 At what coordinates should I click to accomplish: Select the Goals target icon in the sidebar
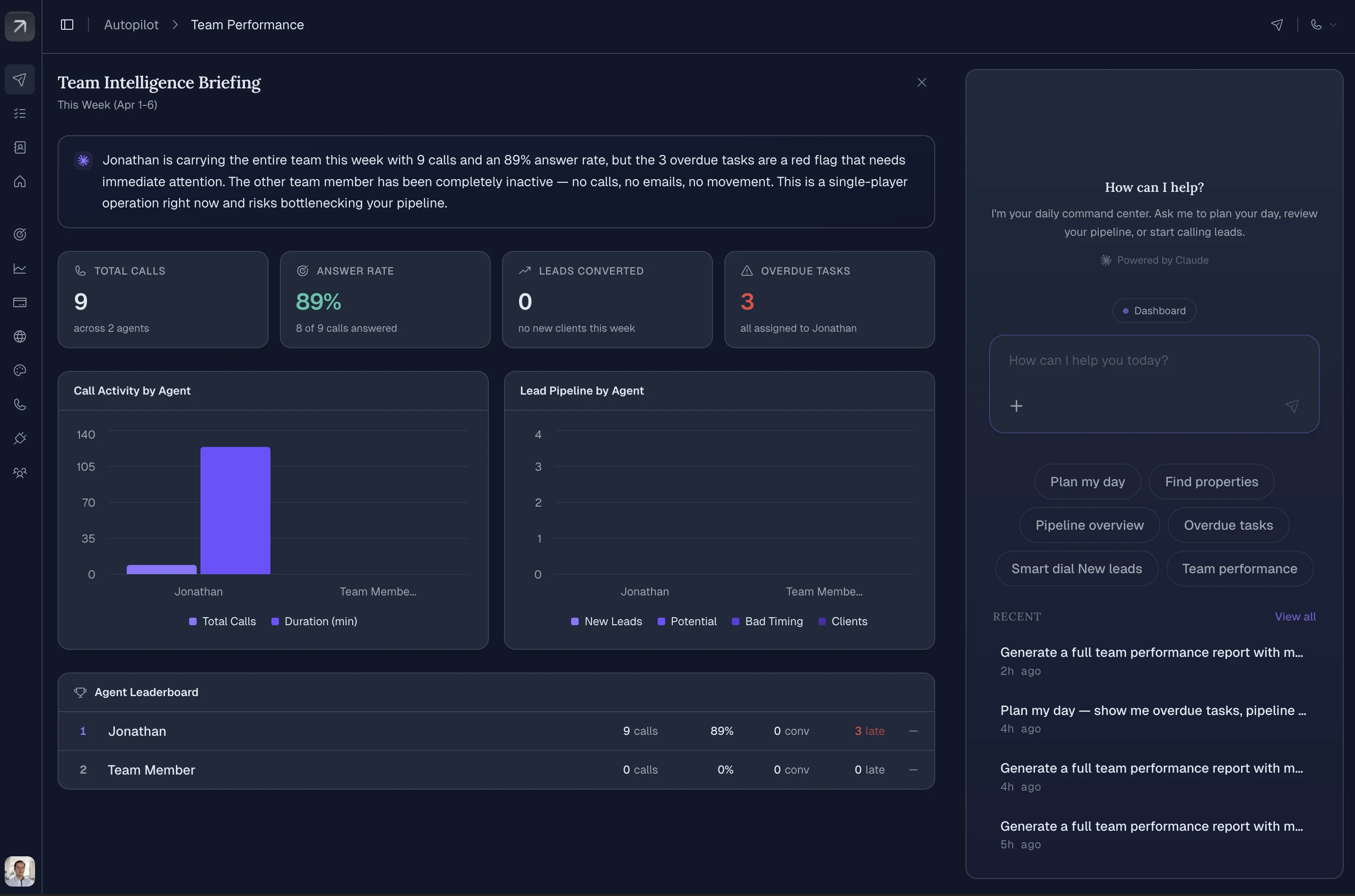(x=20, y=234)
